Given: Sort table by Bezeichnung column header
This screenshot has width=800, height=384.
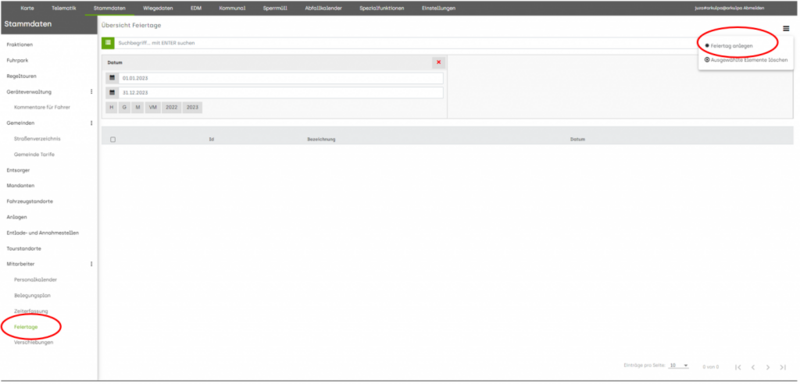Looking at the screenshot, I should coord(321,139).
